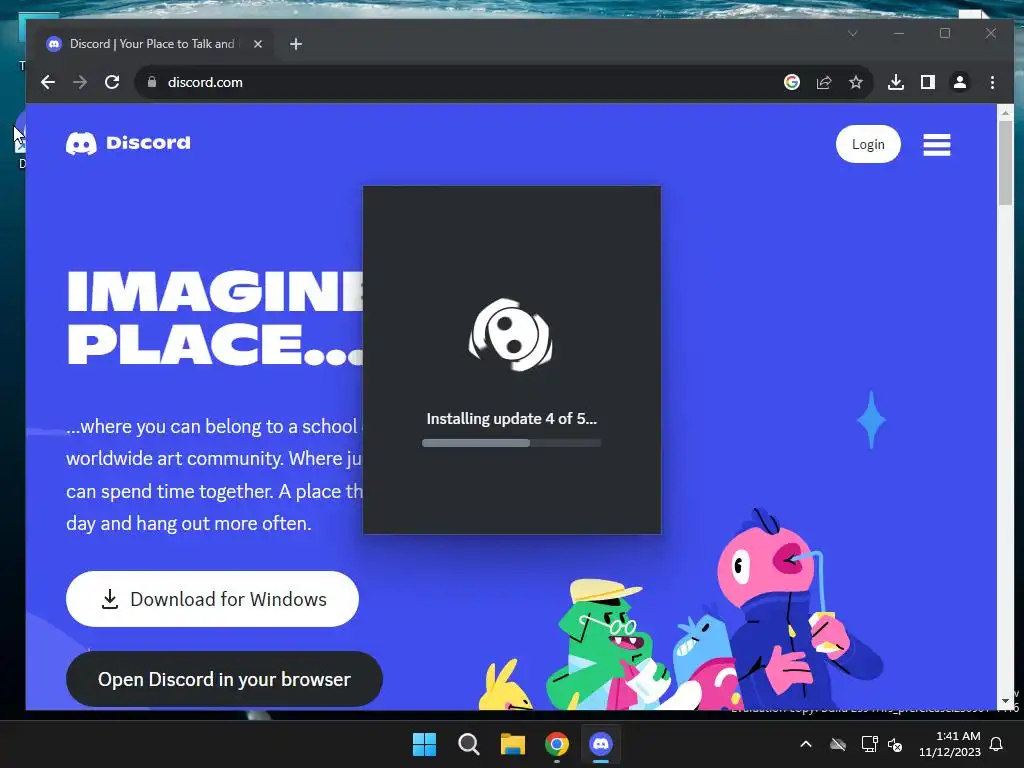
Task: Minimize the Chrome window
Action: pos(899,33)
